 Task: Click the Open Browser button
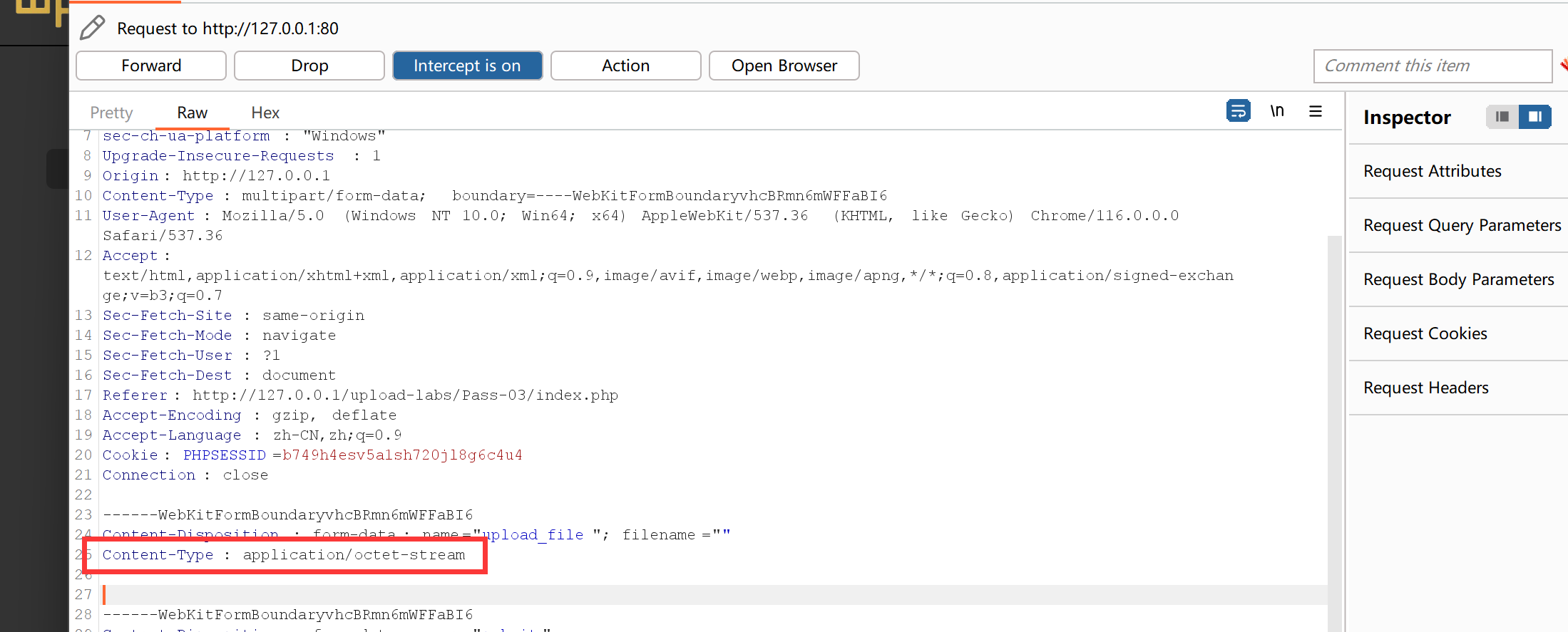tap(784, 66)
